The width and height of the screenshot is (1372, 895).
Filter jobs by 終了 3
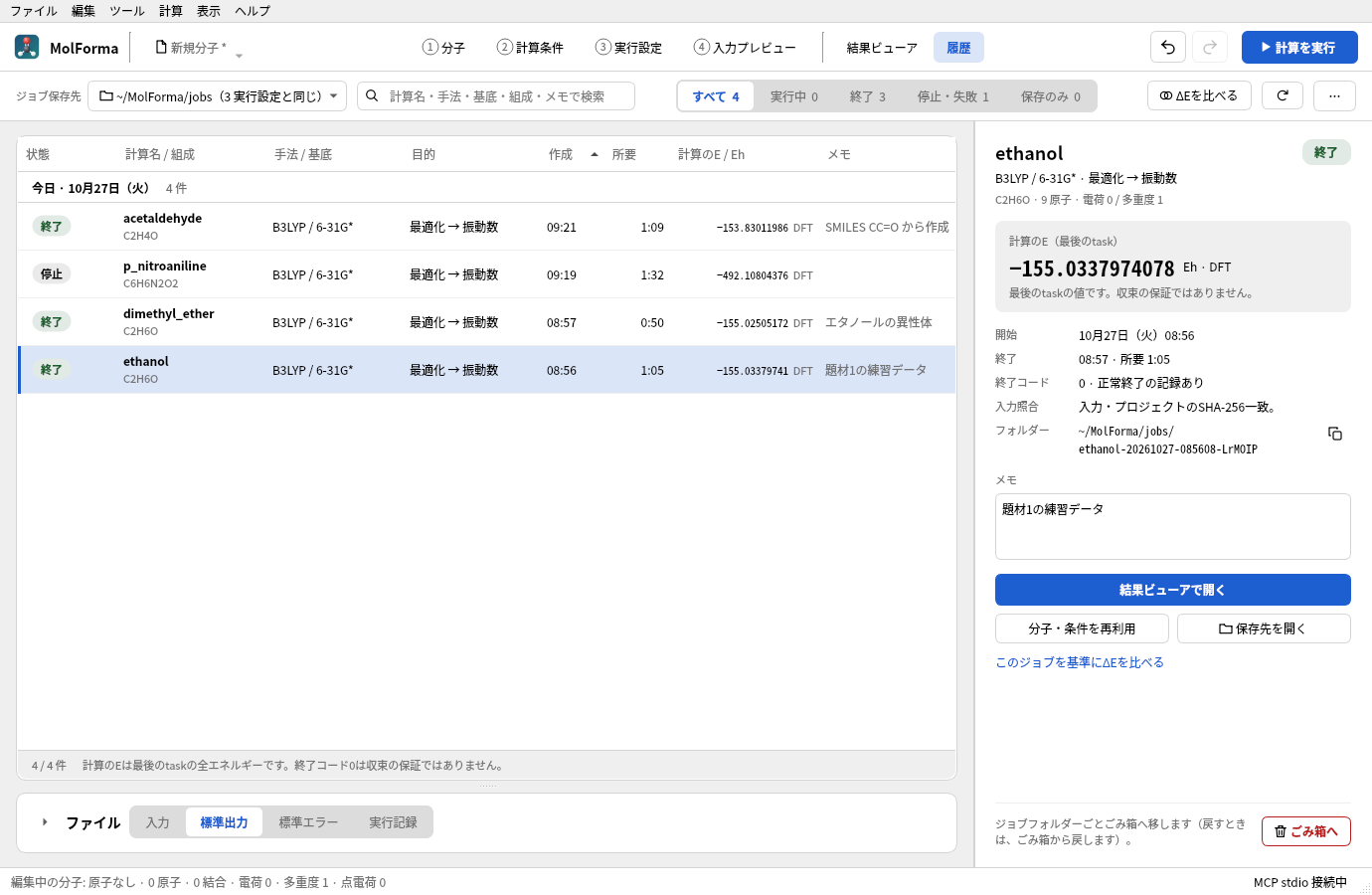coord(868,96)
